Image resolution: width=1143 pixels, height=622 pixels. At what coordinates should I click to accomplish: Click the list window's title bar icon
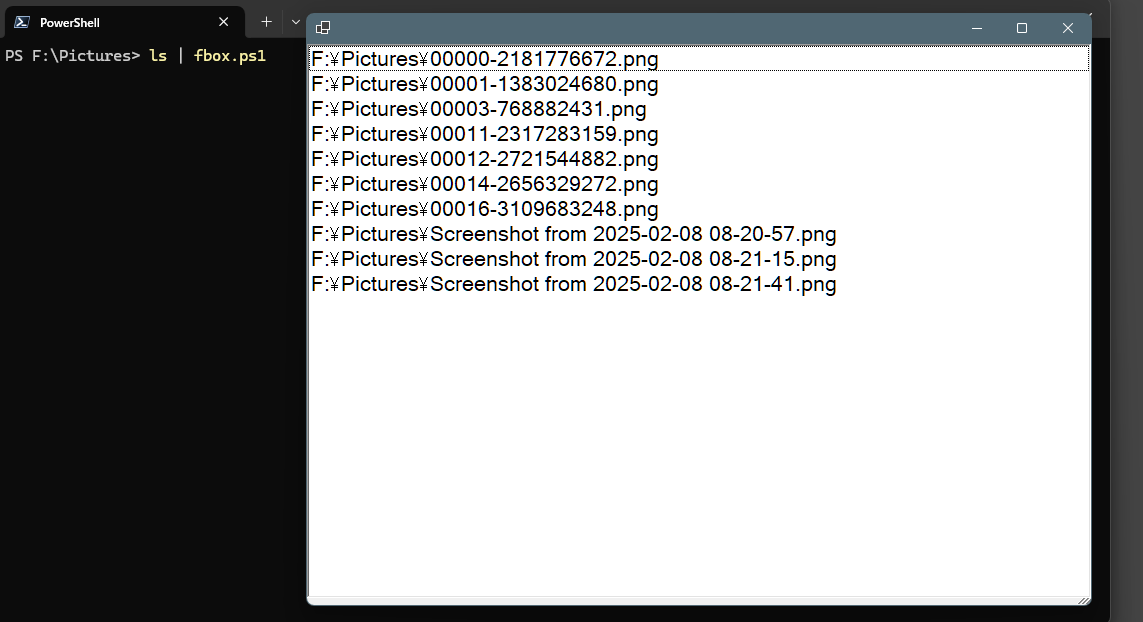[323, 28]
